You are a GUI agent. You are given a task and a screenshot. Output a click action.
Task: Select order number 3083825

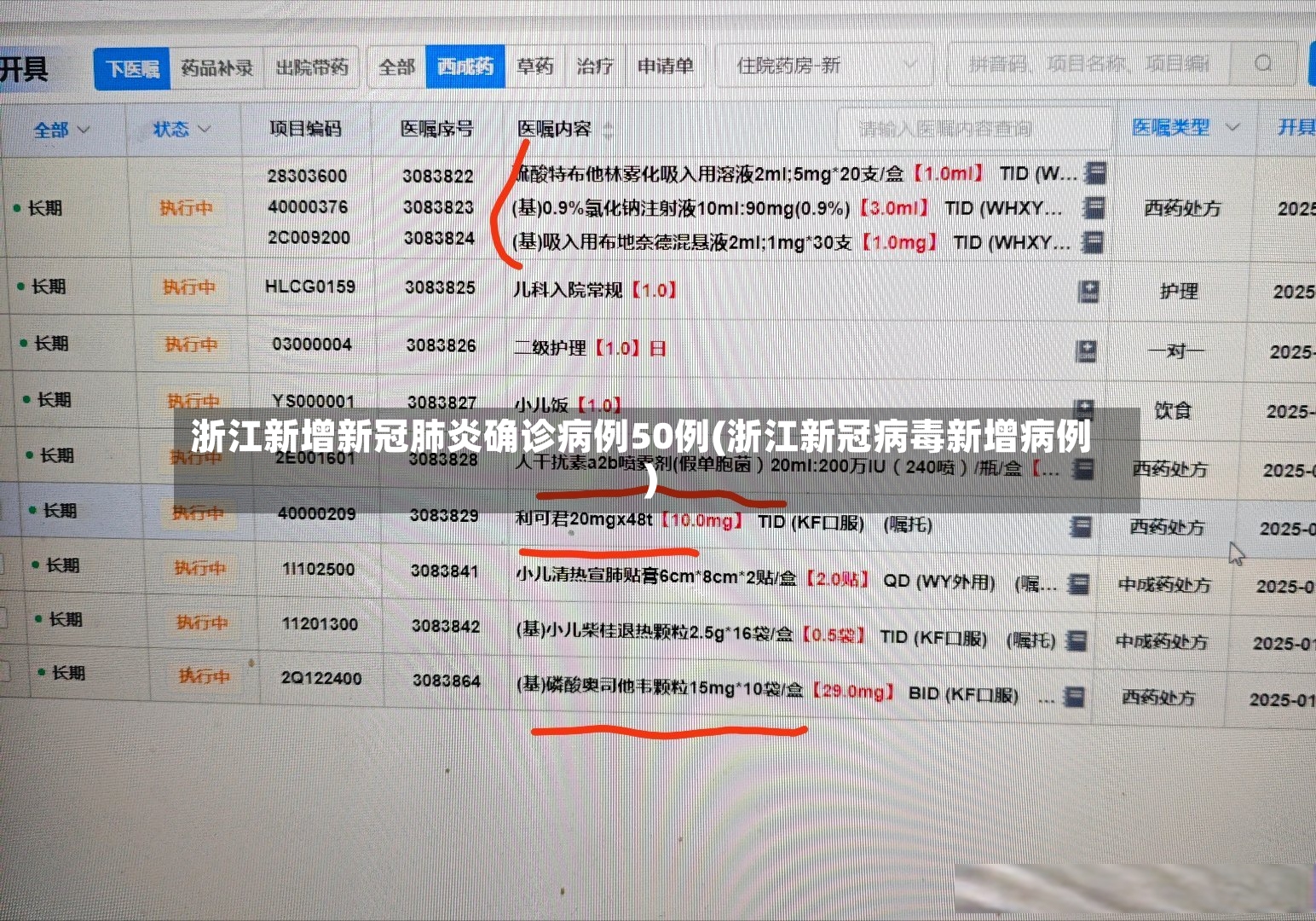[x=440, y=287]
